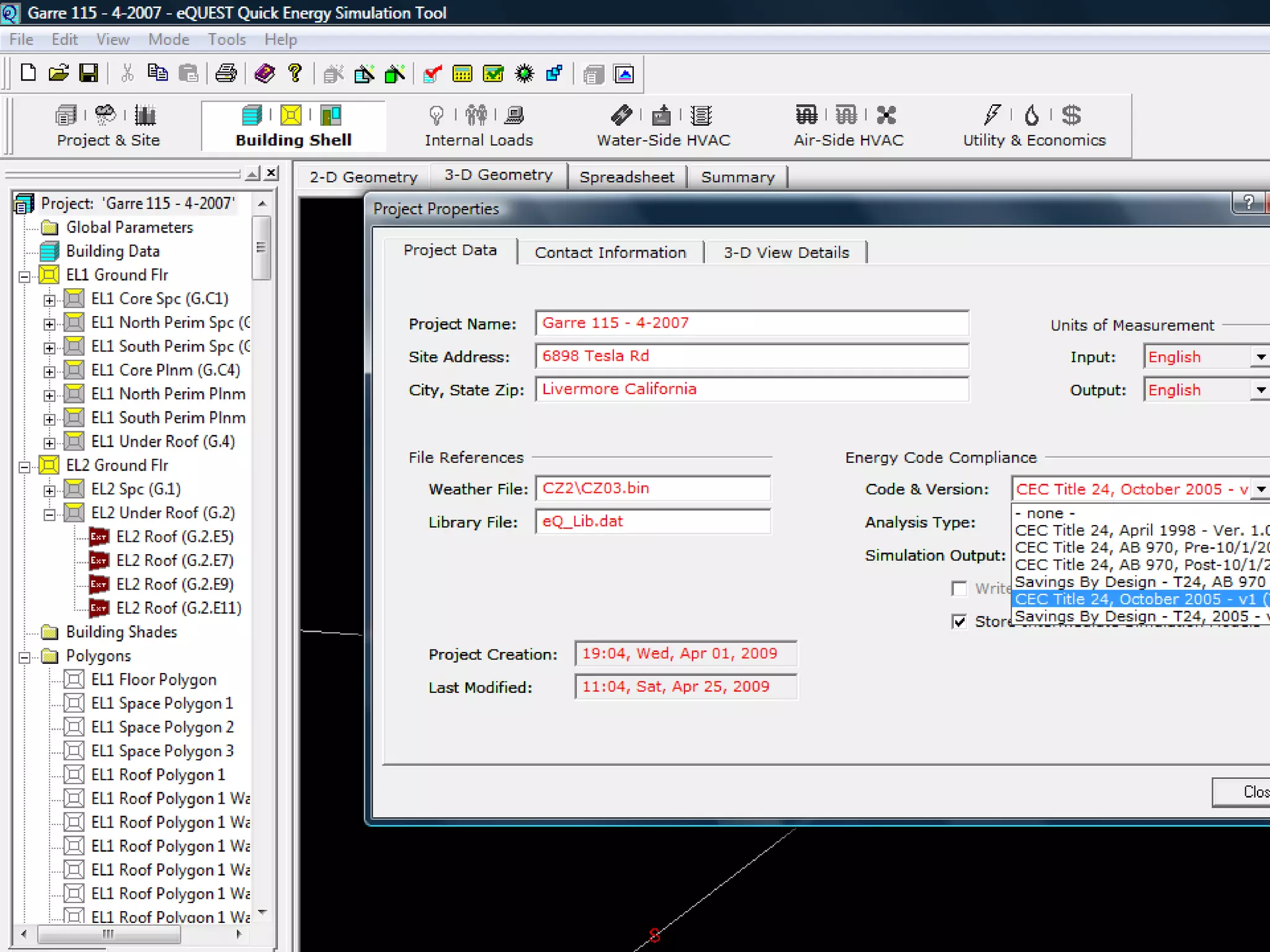Uncheck the Store checkbox
1270x952 pixels.
point(959,621)
